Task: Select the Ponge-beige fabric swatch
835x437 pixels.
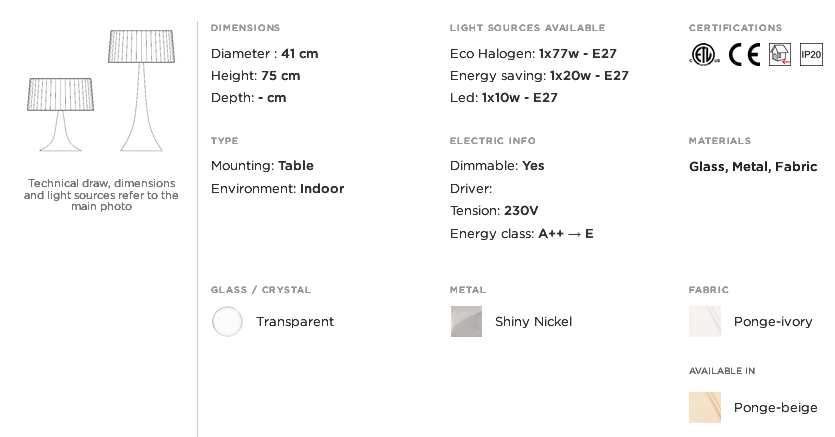Action: 705,407
